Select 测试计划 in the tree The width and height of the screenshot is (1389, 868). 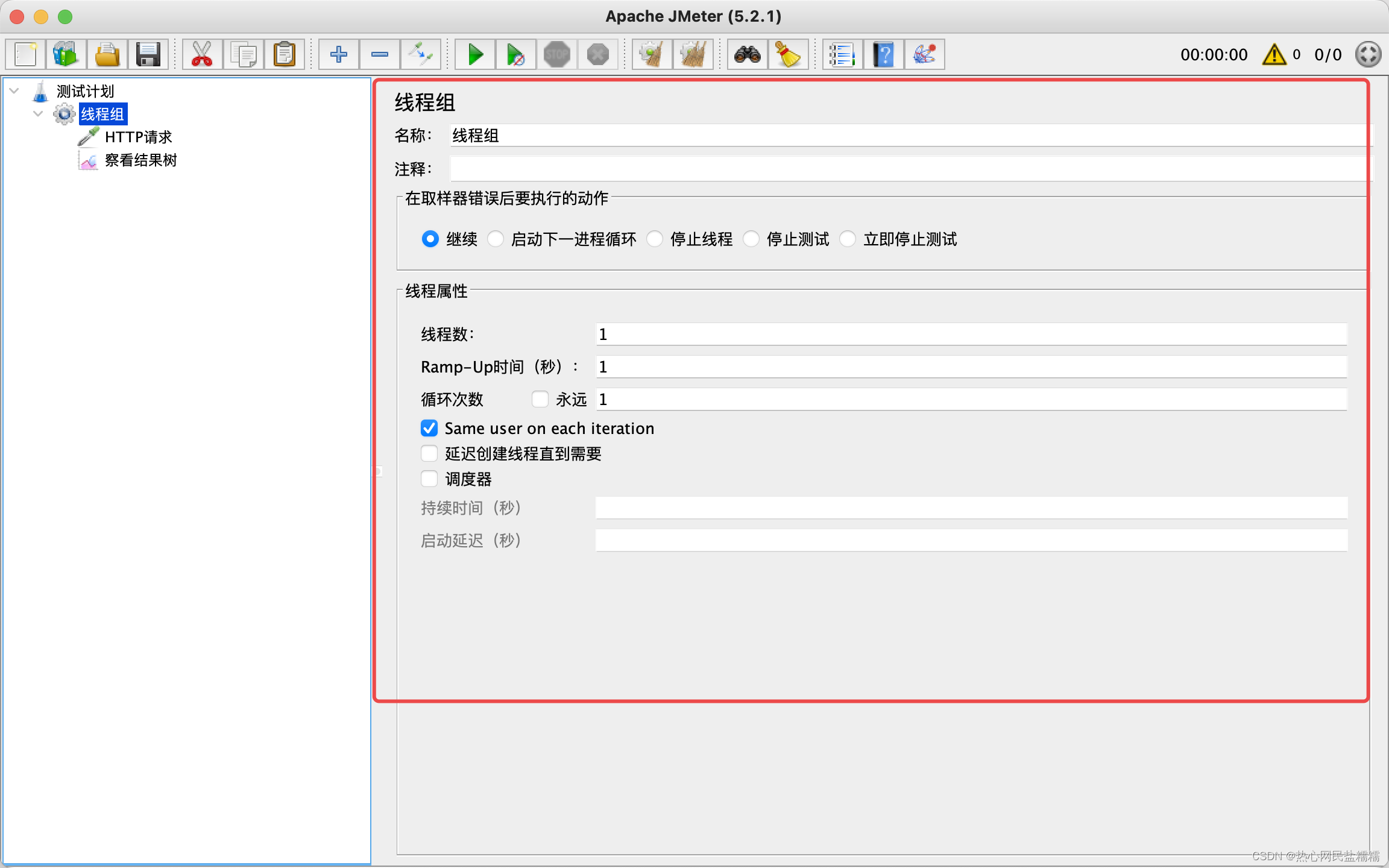tap(85, 91)
